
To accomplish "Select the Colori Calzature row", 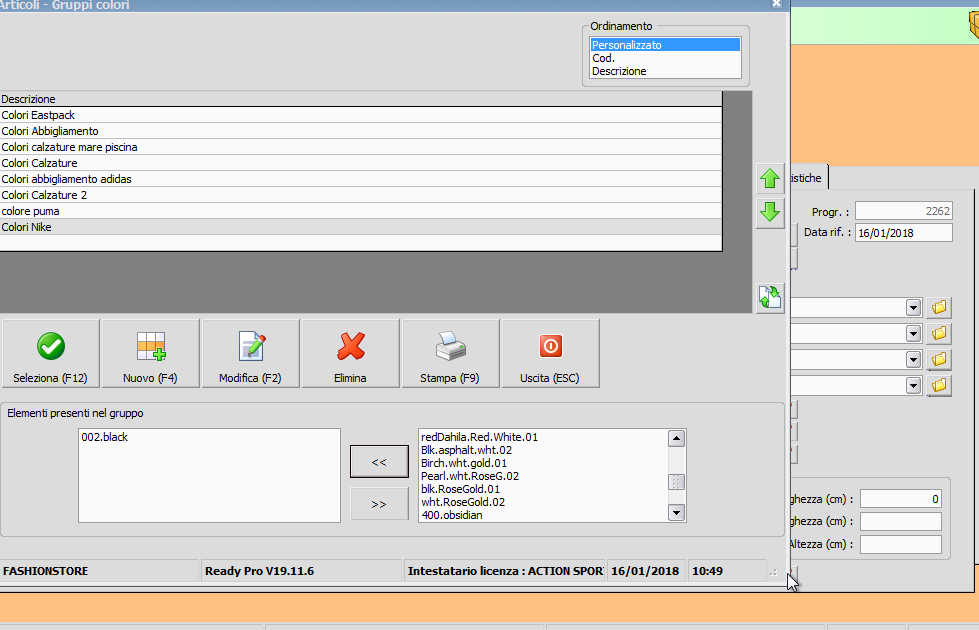I will 361,163.
